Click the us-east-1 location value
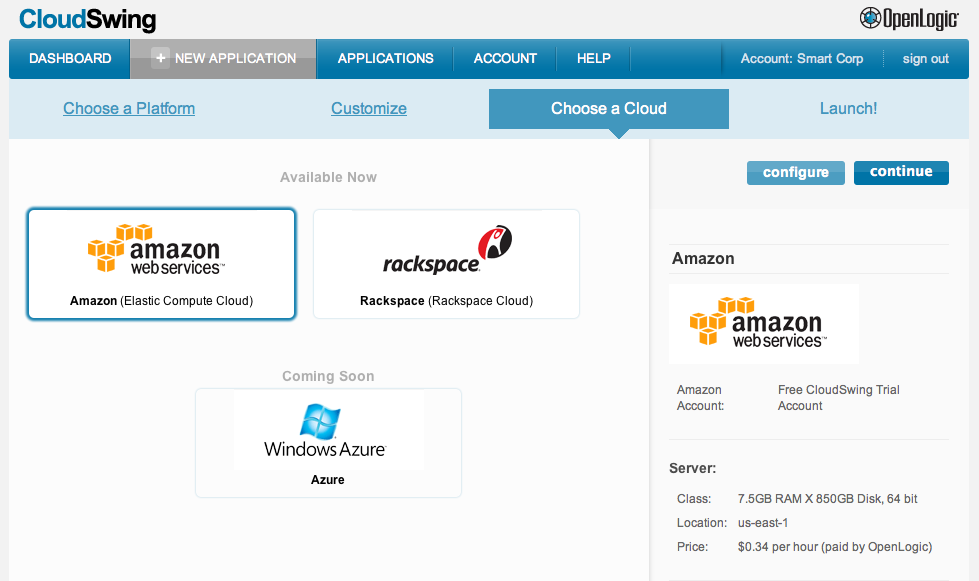The width and height of the screenshot is (979, 581). pyautogui.click(x=763, y=523)
